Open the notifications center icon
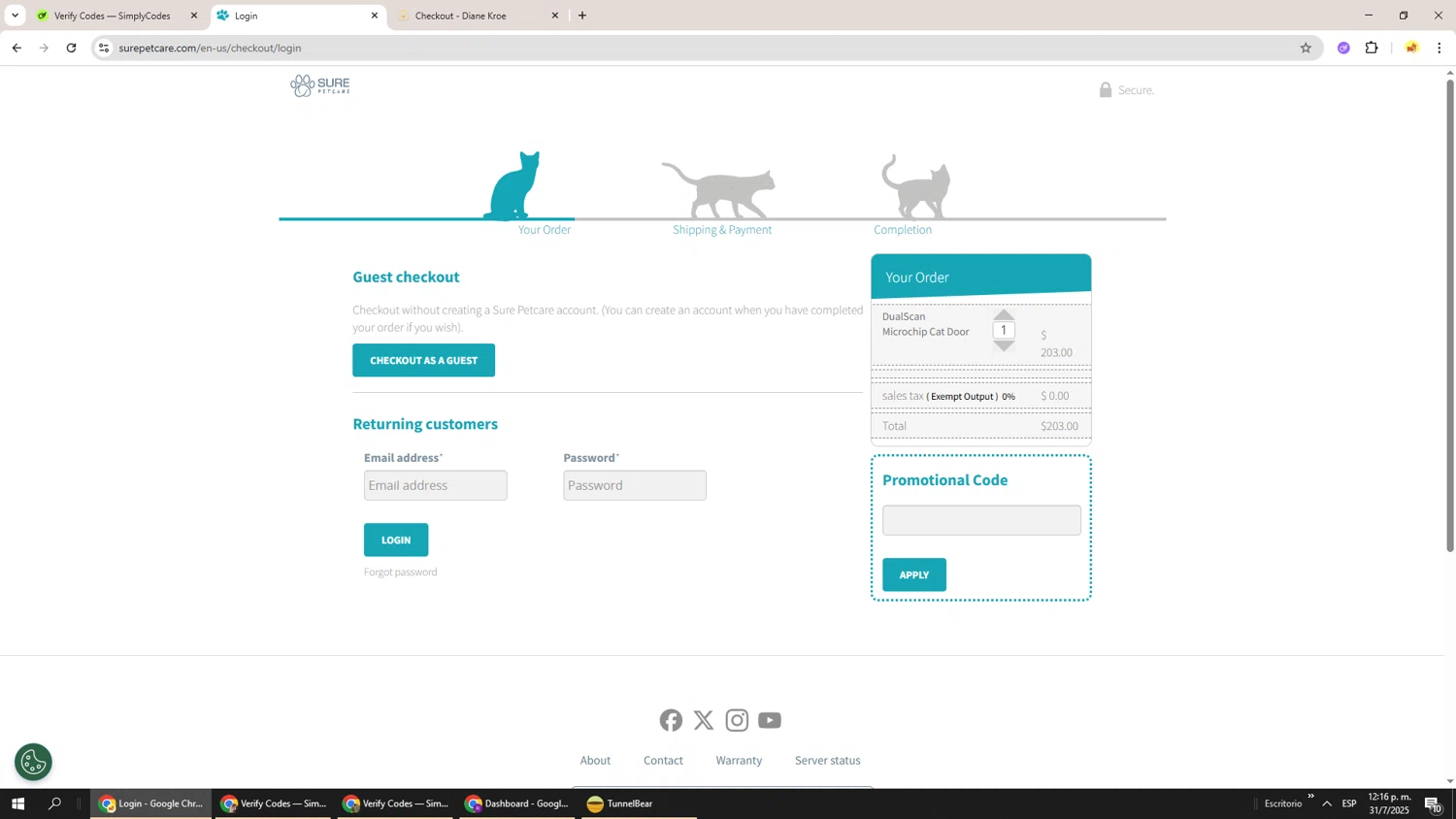Screen dimensions: 1456x819 tap(1433, 803)
